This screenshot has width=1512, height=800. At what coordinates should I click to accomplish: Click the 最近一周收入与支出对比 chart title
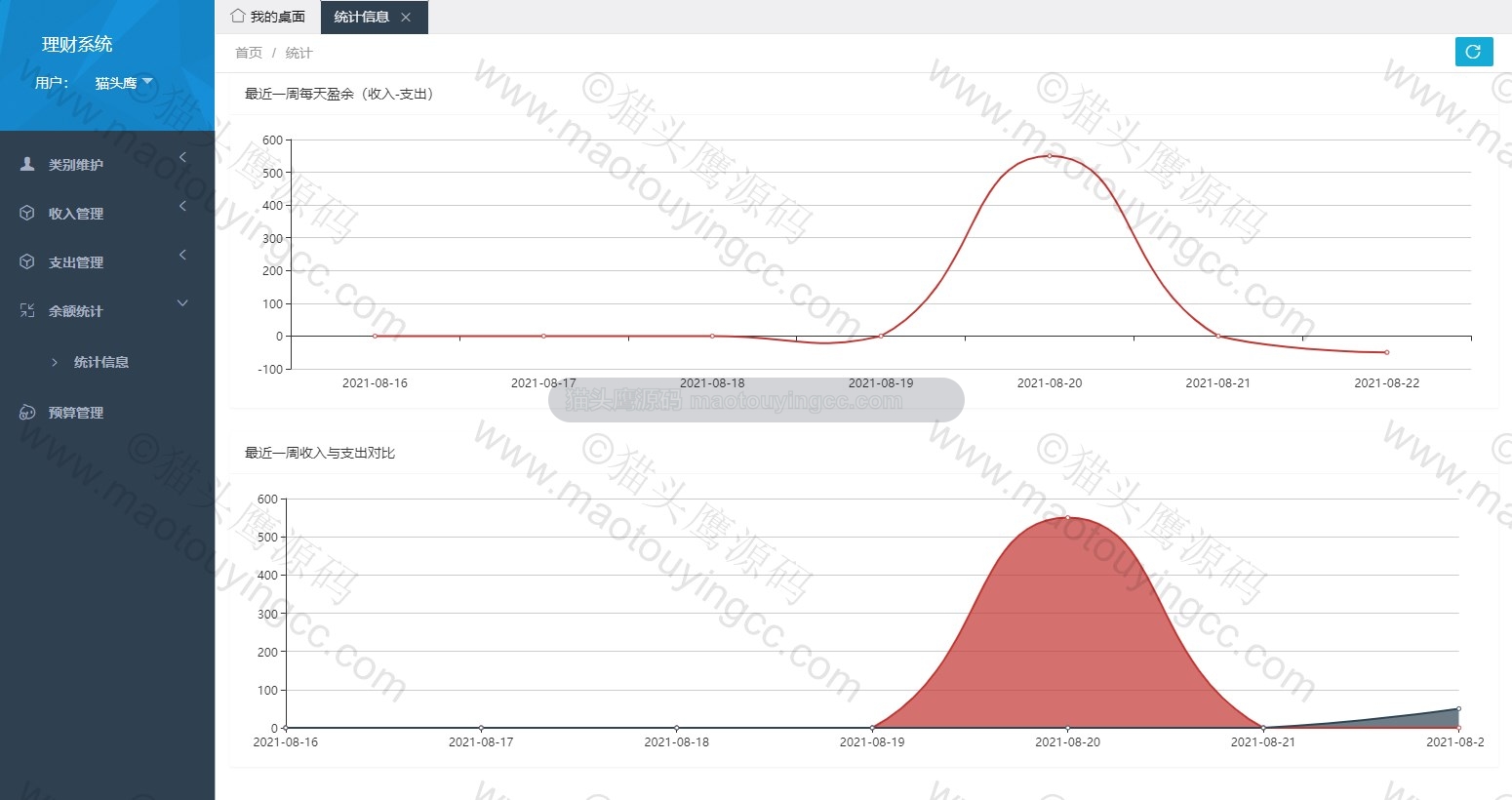[320, 453]
